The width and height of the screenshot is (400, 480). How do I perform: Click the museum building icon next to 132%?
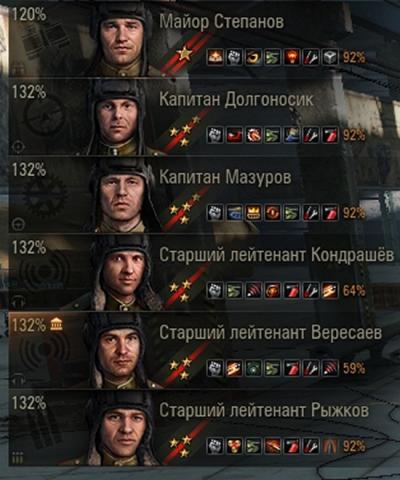click(56, 324)
